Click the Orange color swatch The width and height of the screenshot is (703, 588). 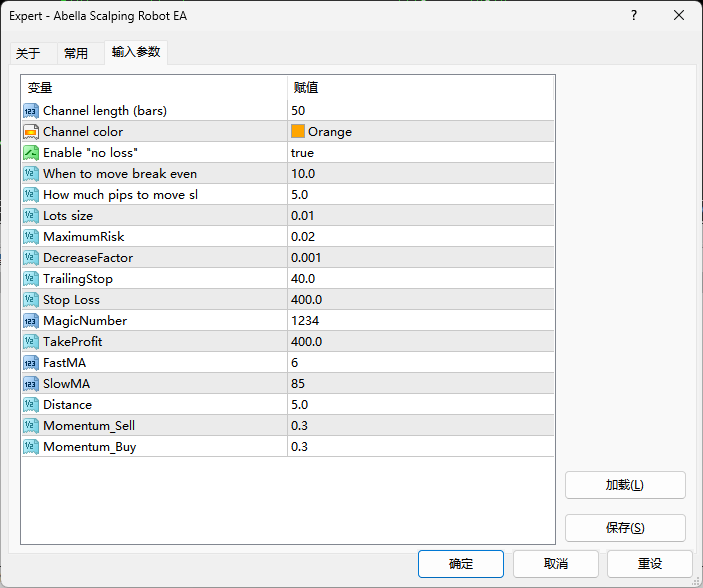click(298, 131)
